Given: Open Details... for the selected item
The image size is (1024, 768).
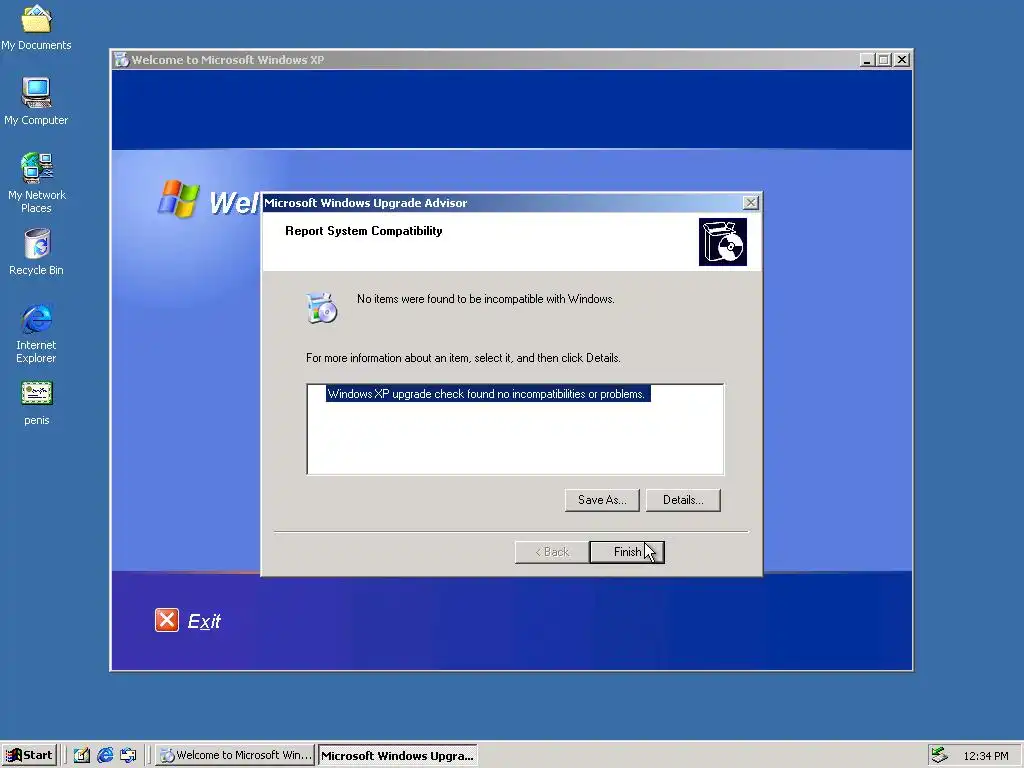Looking at the screenshot, I should coord(683,500).
